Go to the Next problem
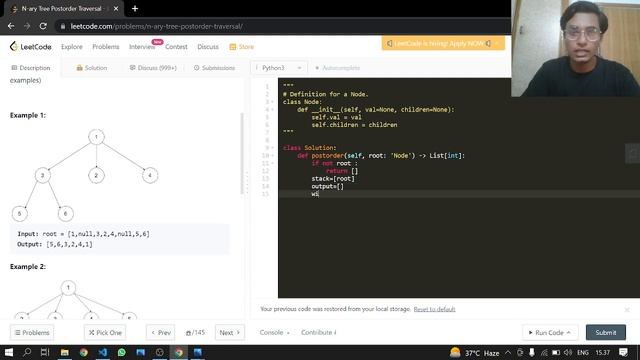Image resolution: width=640 pixels, height=360 pixels. click(x=230, y=333)
